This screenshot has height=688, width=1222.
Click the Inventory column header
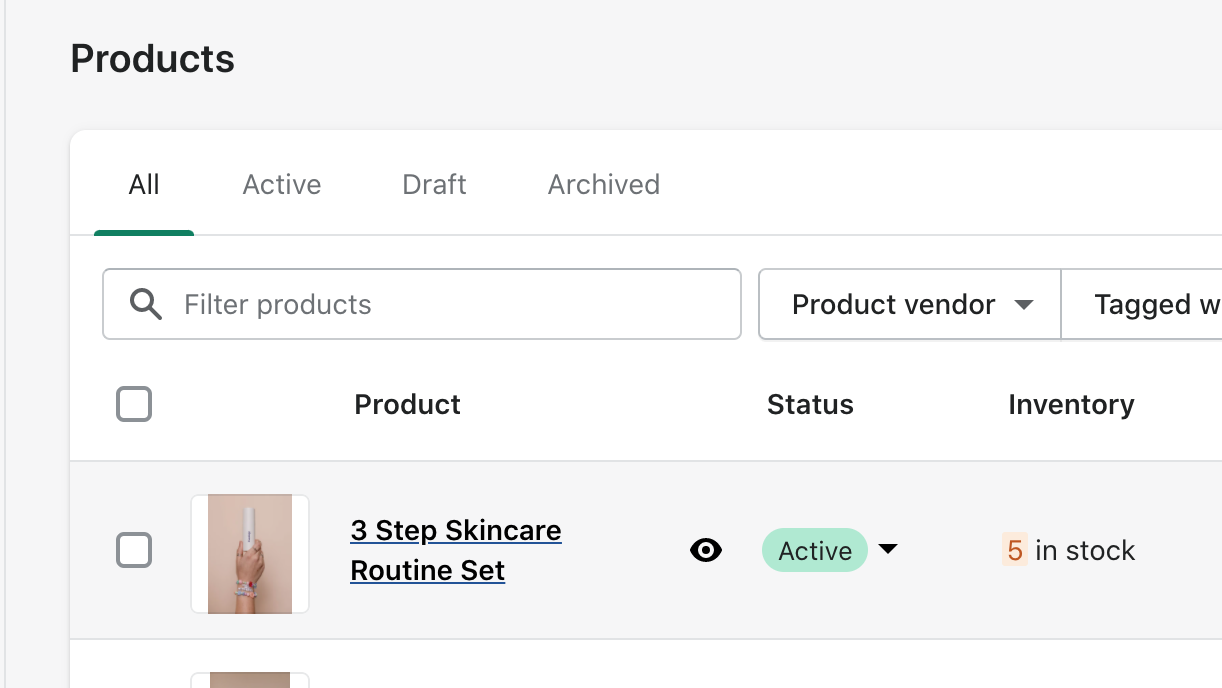[x=1071, y=404]
